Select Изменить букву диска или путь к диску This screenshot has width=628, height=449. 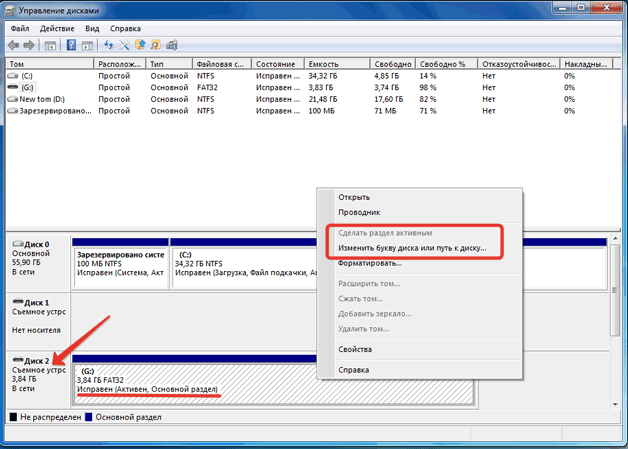[x=411, y=247]
